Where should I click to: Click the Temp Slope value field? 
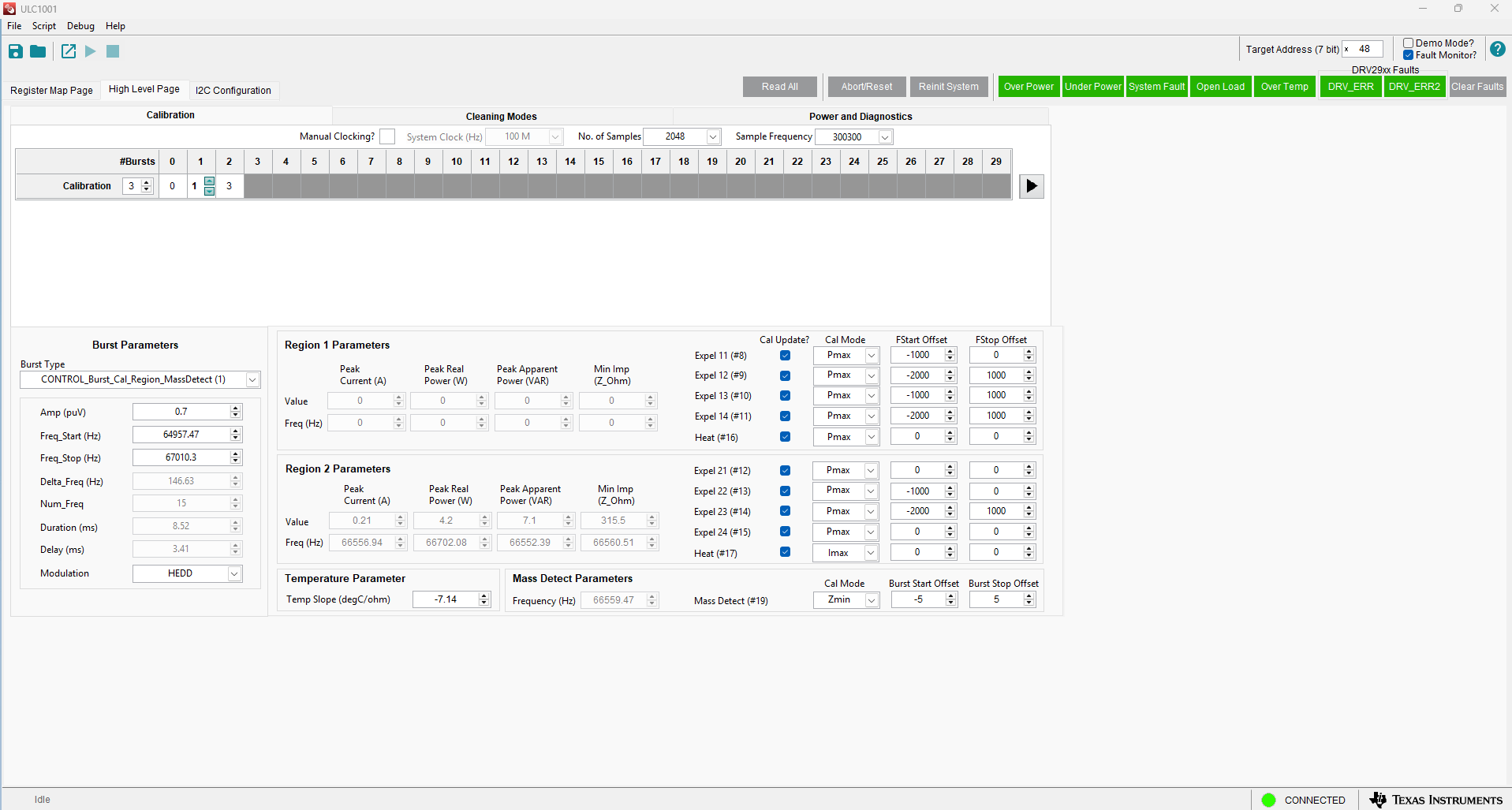pos(446,599)
